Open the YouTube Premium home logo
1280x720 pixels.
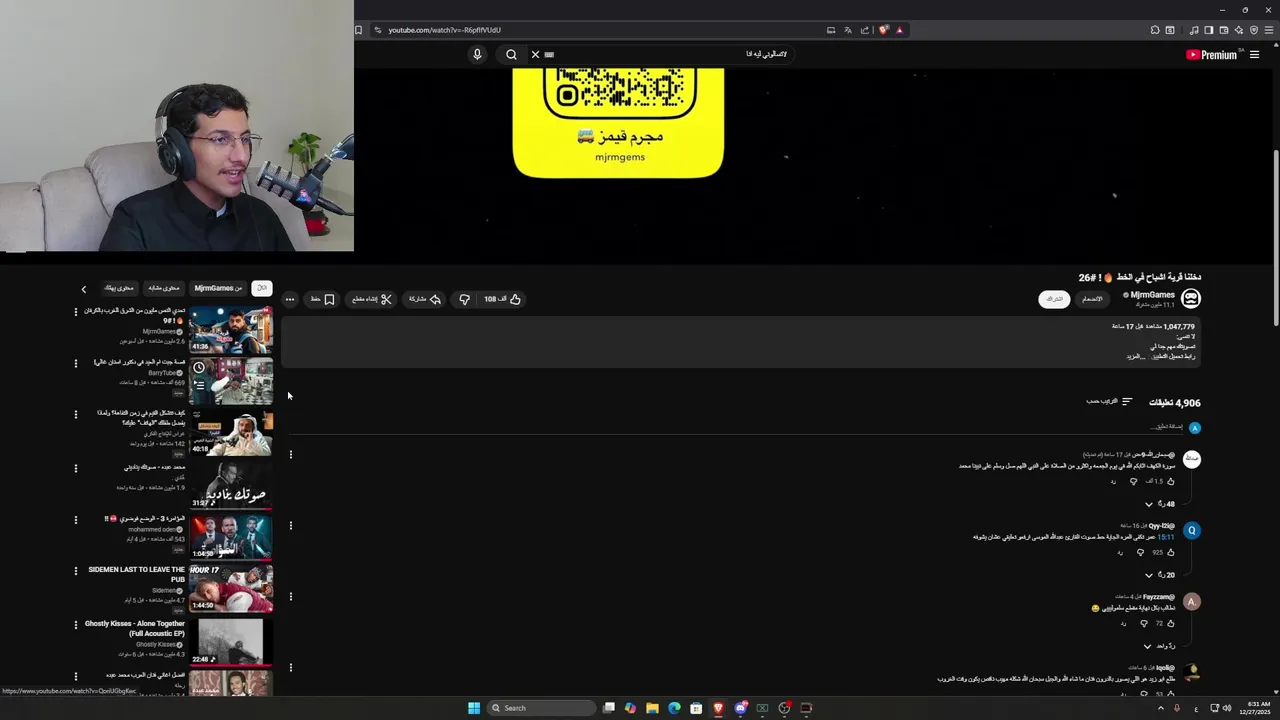coord(1212,55)
